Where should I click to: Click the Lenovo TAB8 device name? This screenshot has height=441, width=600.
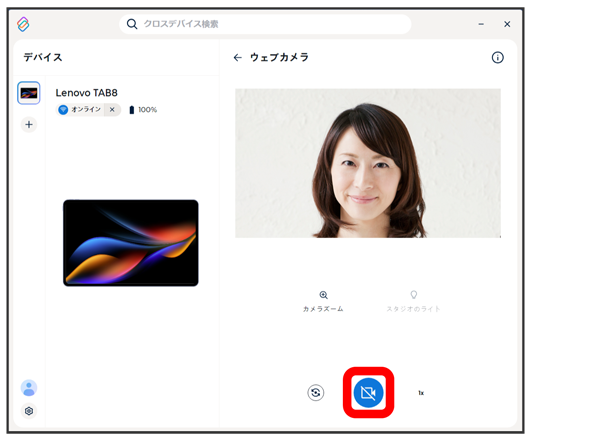86,93
